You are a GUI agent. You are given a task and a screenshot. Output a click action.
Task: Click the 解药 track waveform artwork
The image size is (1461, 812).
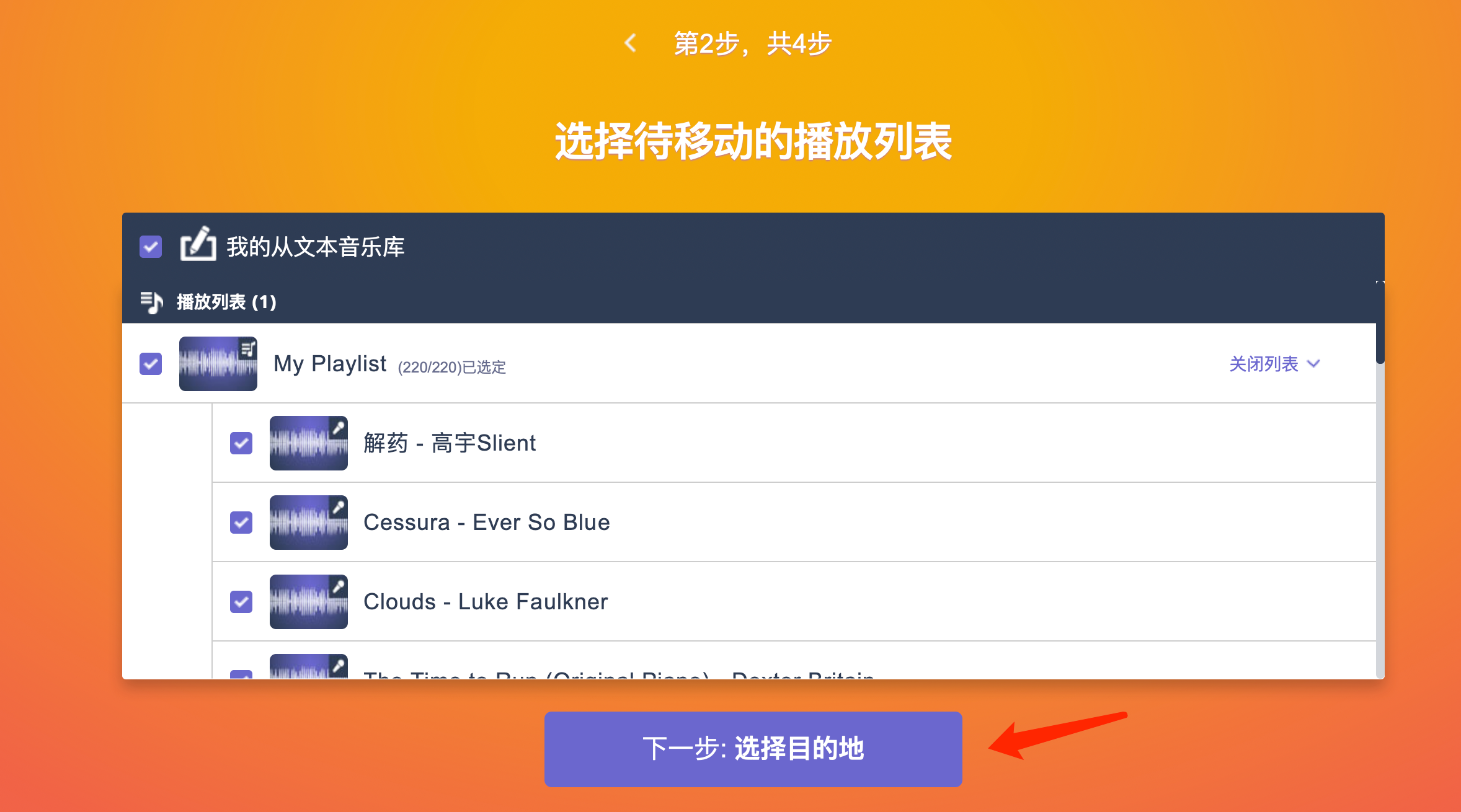tap(308, 443)
